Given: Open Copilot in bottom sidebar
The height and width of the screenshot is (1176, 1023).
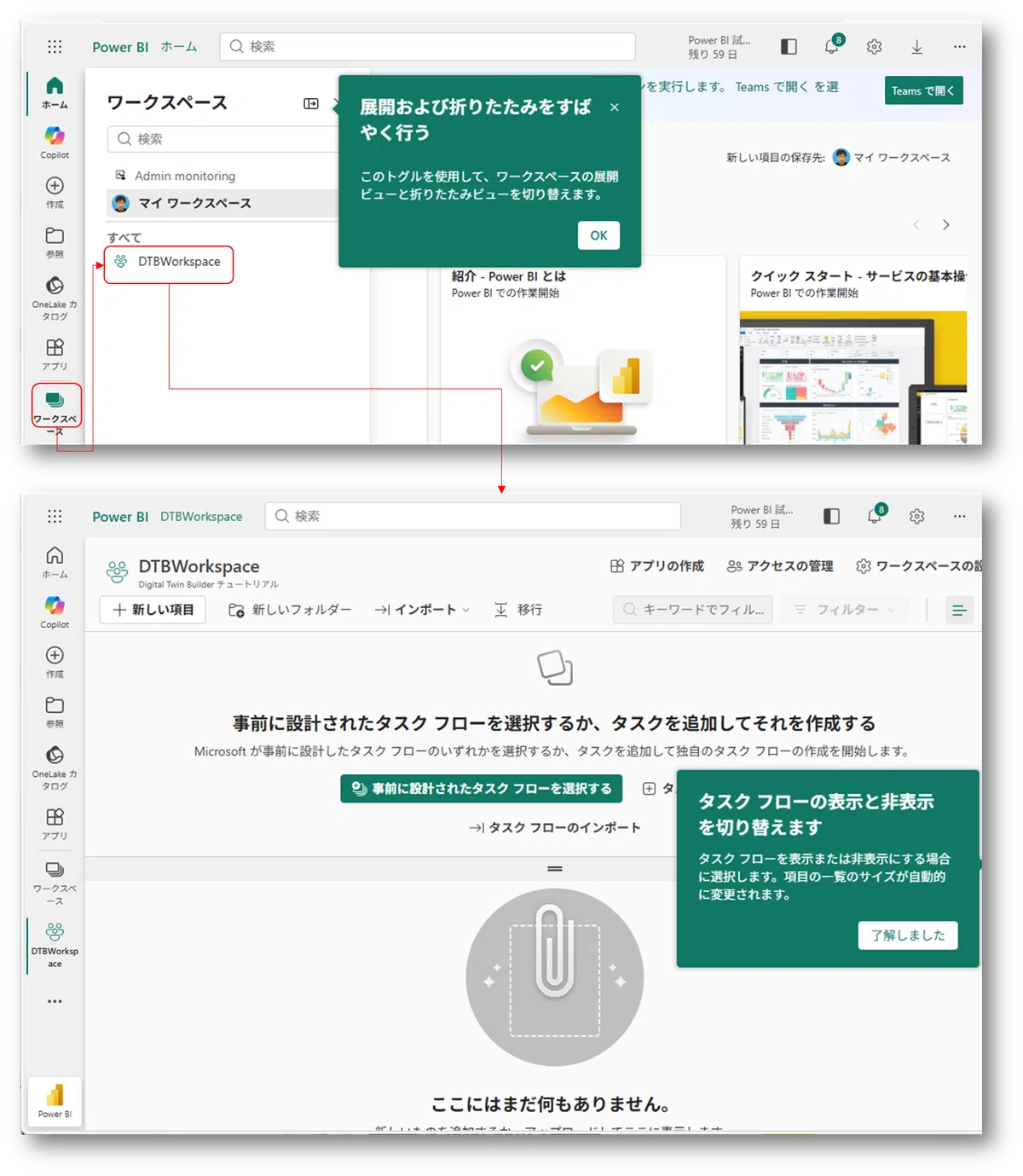Looking at the screenshot, I should 55,611.
